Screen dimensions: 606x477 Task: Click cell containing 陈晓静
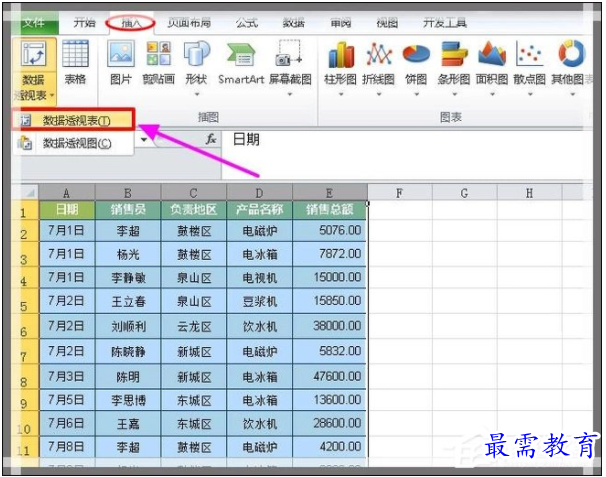click(x=128, y=351)
